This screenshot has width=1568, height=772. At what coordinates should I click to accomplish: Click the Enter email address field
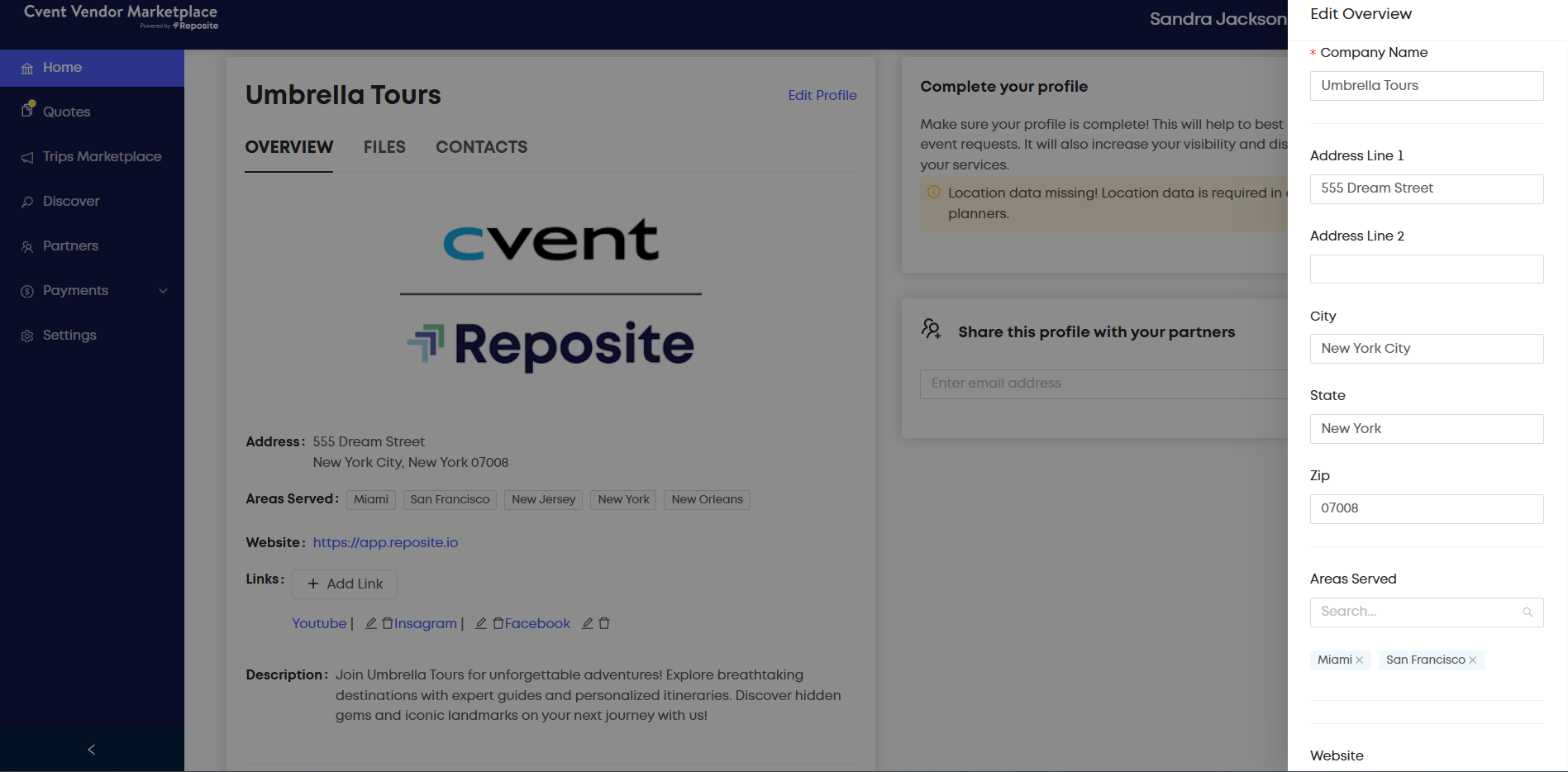1103,384
